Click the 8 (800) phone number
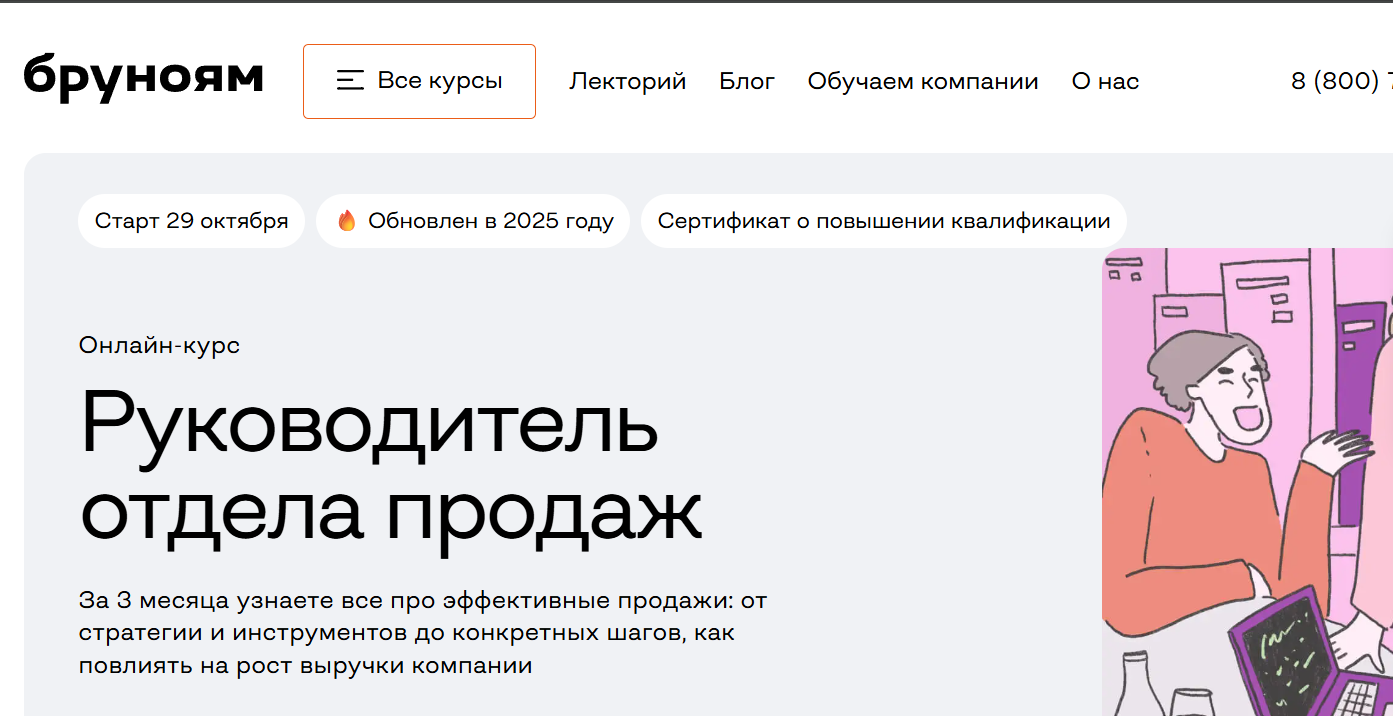 point(1340,81)
